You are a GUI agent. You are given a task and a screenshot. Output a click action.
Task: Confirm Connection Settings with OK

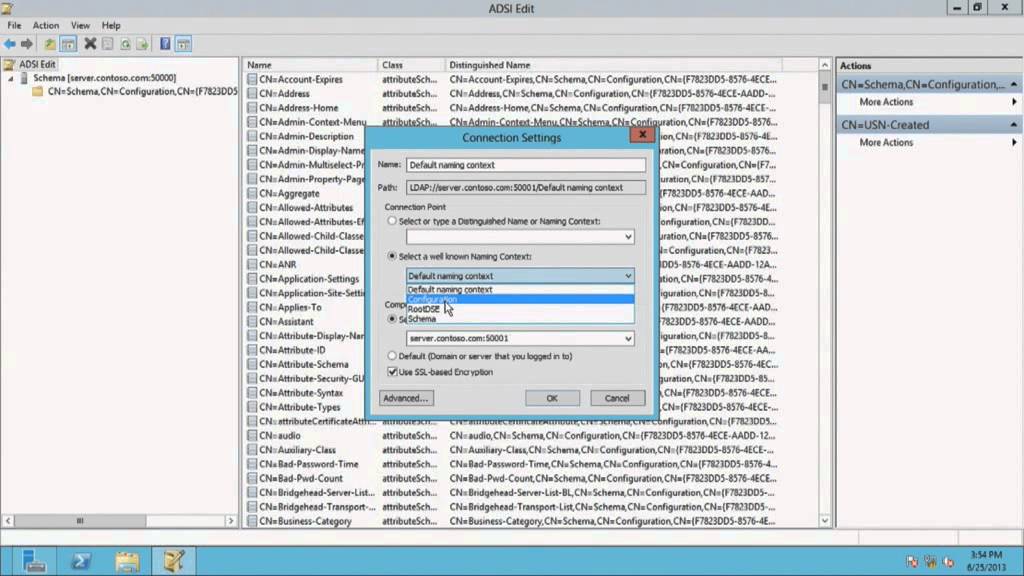coord(552,398)
